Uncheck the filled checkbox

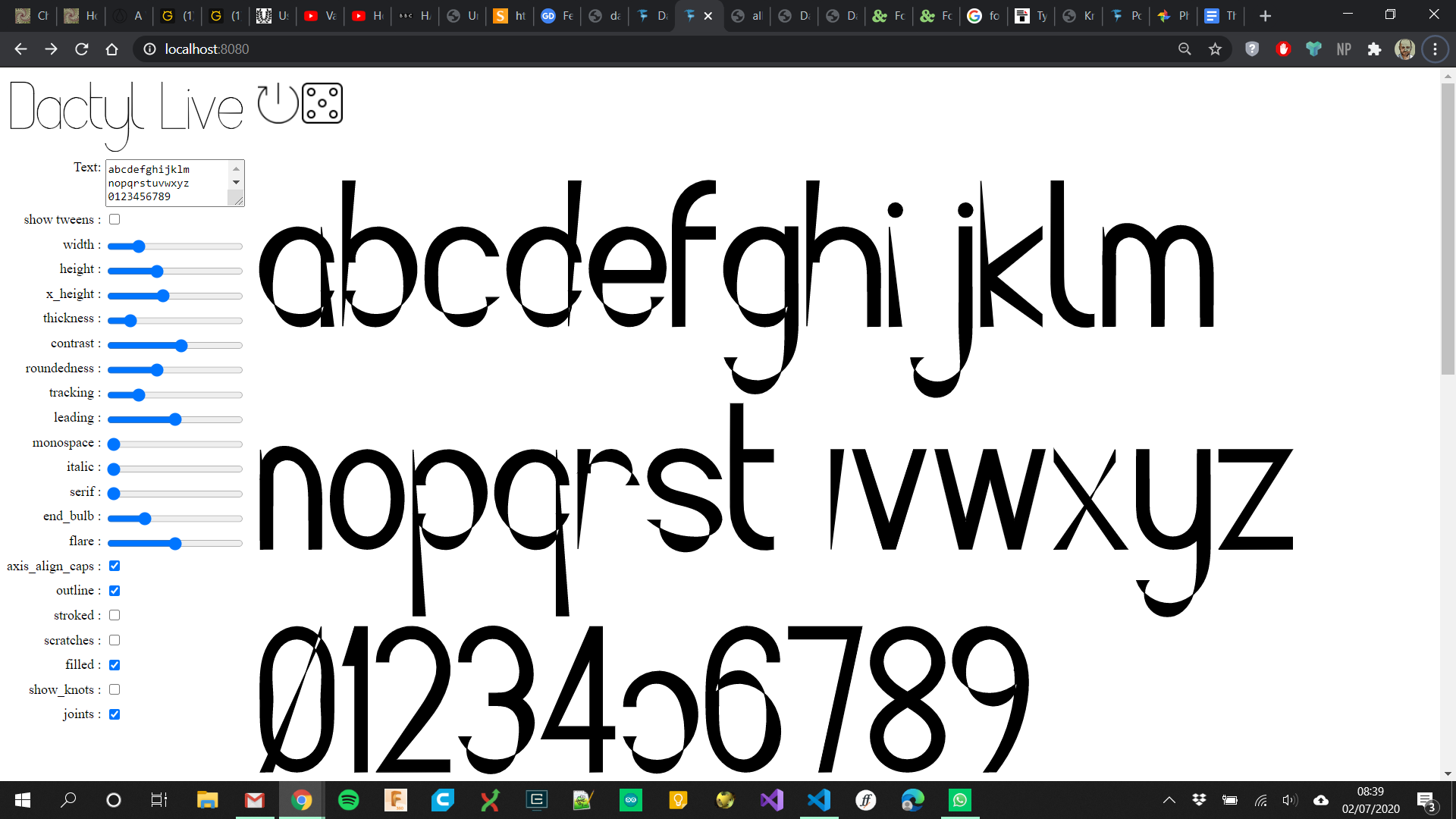pos(115,665)
